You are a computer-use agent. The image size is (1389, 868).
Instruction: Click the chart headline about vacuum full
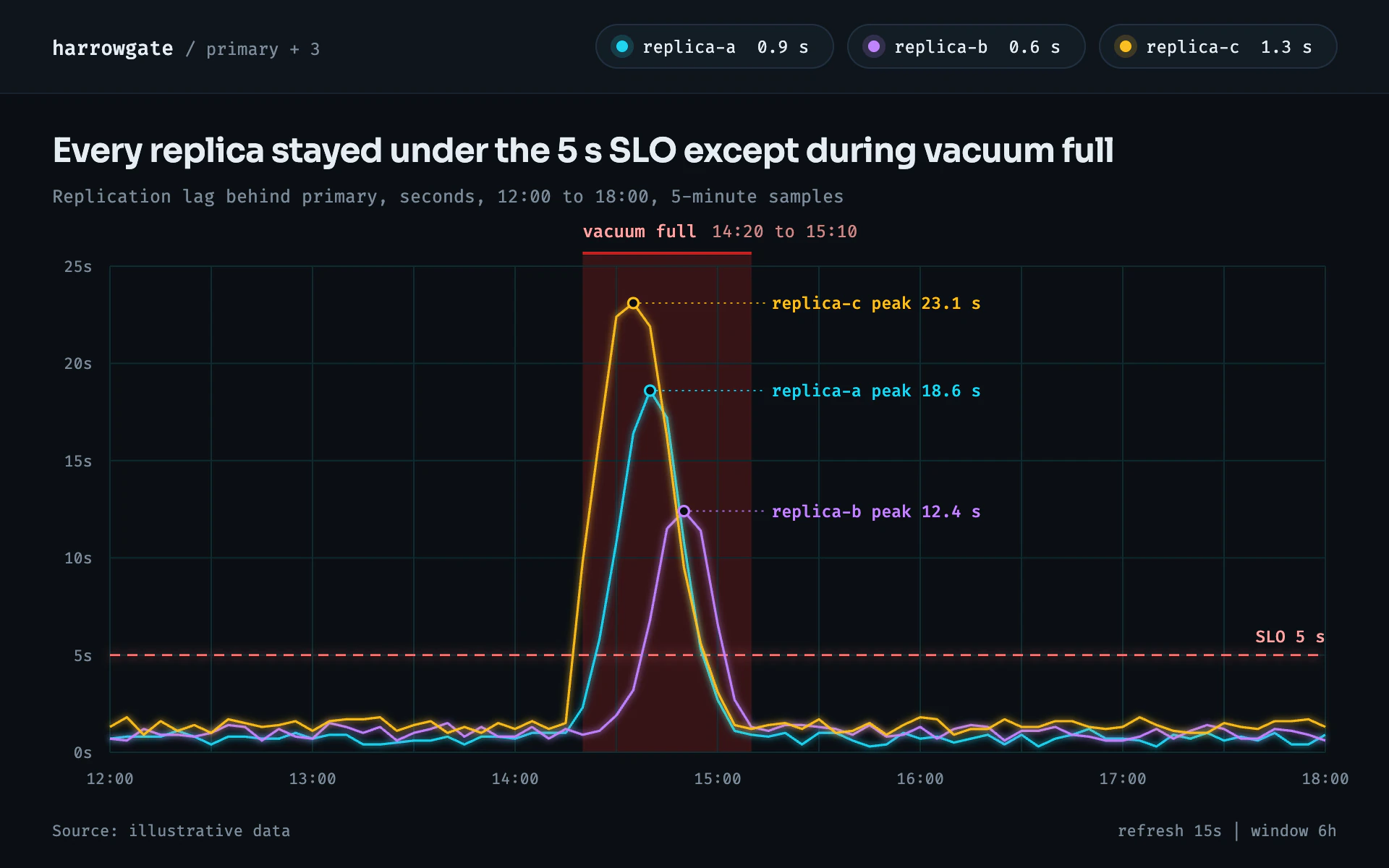click(583, 151)
